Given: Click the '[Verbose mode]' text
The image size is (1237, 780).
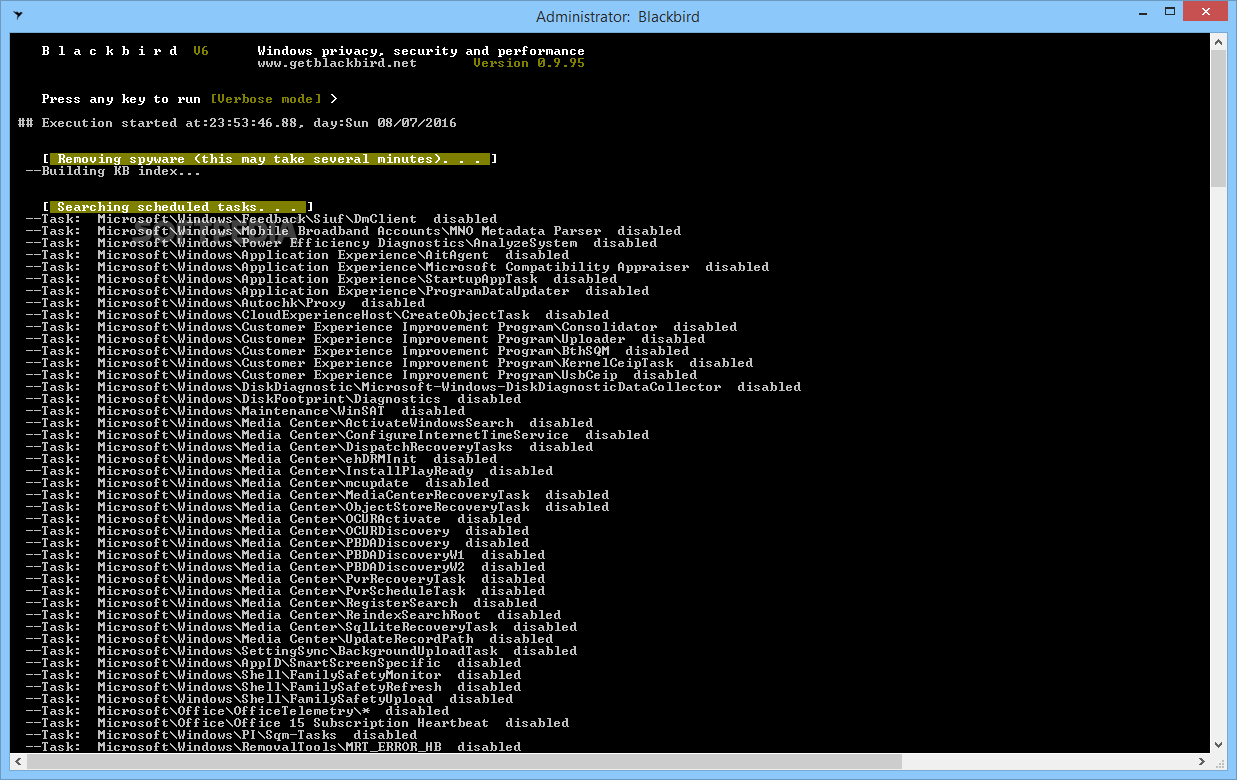Looking at the screenshot, I should coord(266,99).
